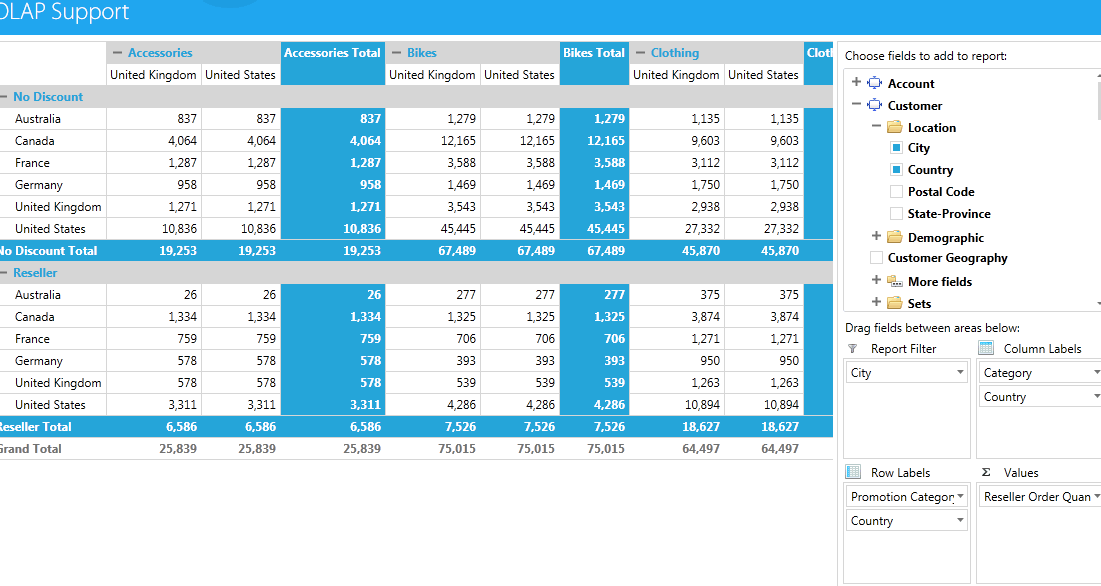Screen dimensions: 1101x586
Task: Click the No Discount Total row header
Action: (53, 251)
